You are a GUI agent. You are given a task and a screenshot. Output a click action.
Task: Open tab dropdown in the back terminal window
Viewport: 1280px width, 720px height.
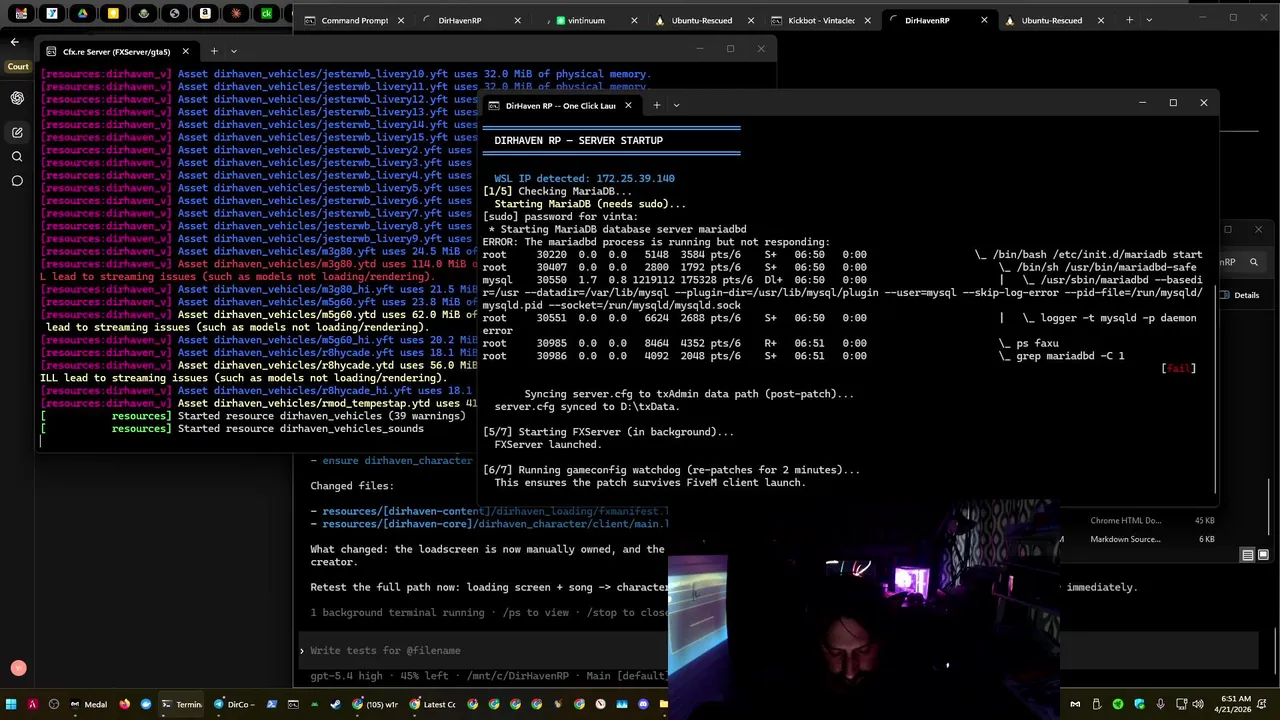click(1149, 20)
